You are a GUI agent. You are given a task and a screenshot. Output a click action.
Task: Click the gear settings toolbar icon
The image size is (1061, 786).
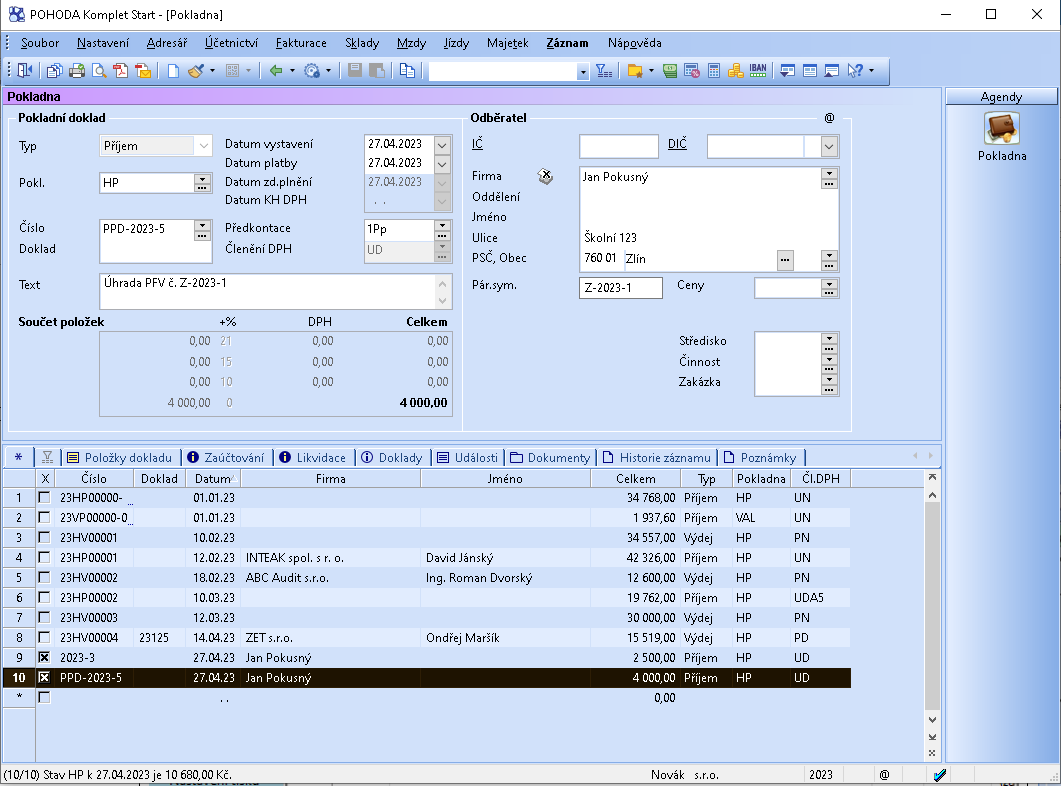pos(312,70)
